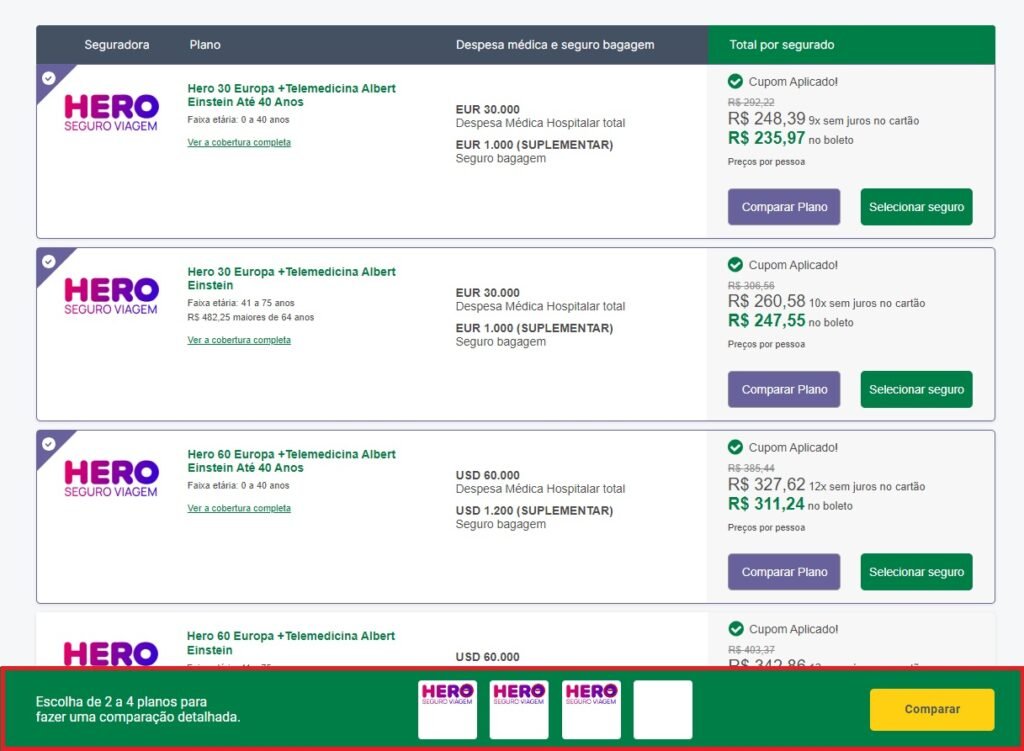This screenshot has width=1024, height=751.
Task: Open the second Hero thumbnail in the comparison bar
Action: pos(519,710)
